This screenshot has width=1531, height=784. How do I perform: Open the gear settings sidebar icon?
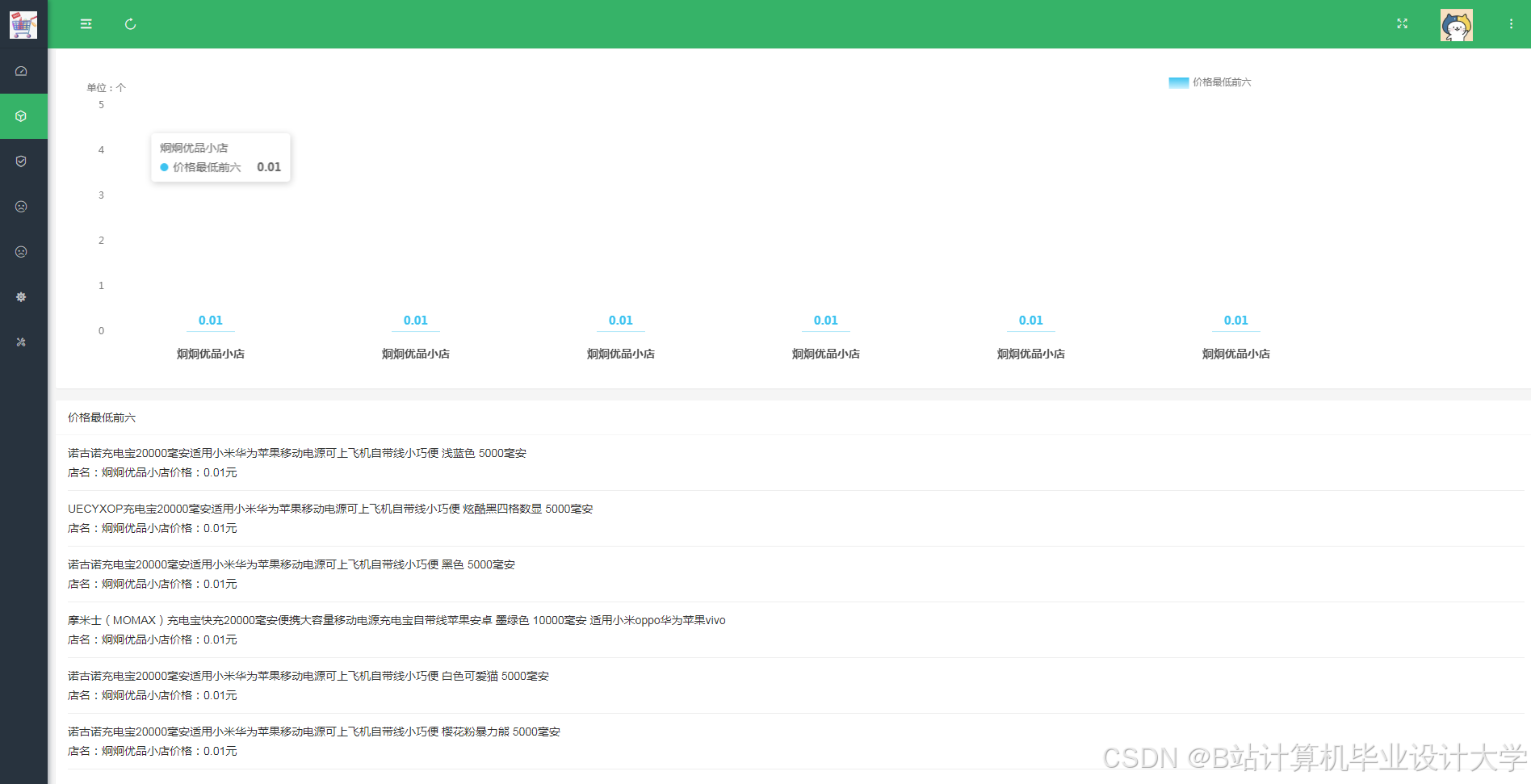[21, 297]
